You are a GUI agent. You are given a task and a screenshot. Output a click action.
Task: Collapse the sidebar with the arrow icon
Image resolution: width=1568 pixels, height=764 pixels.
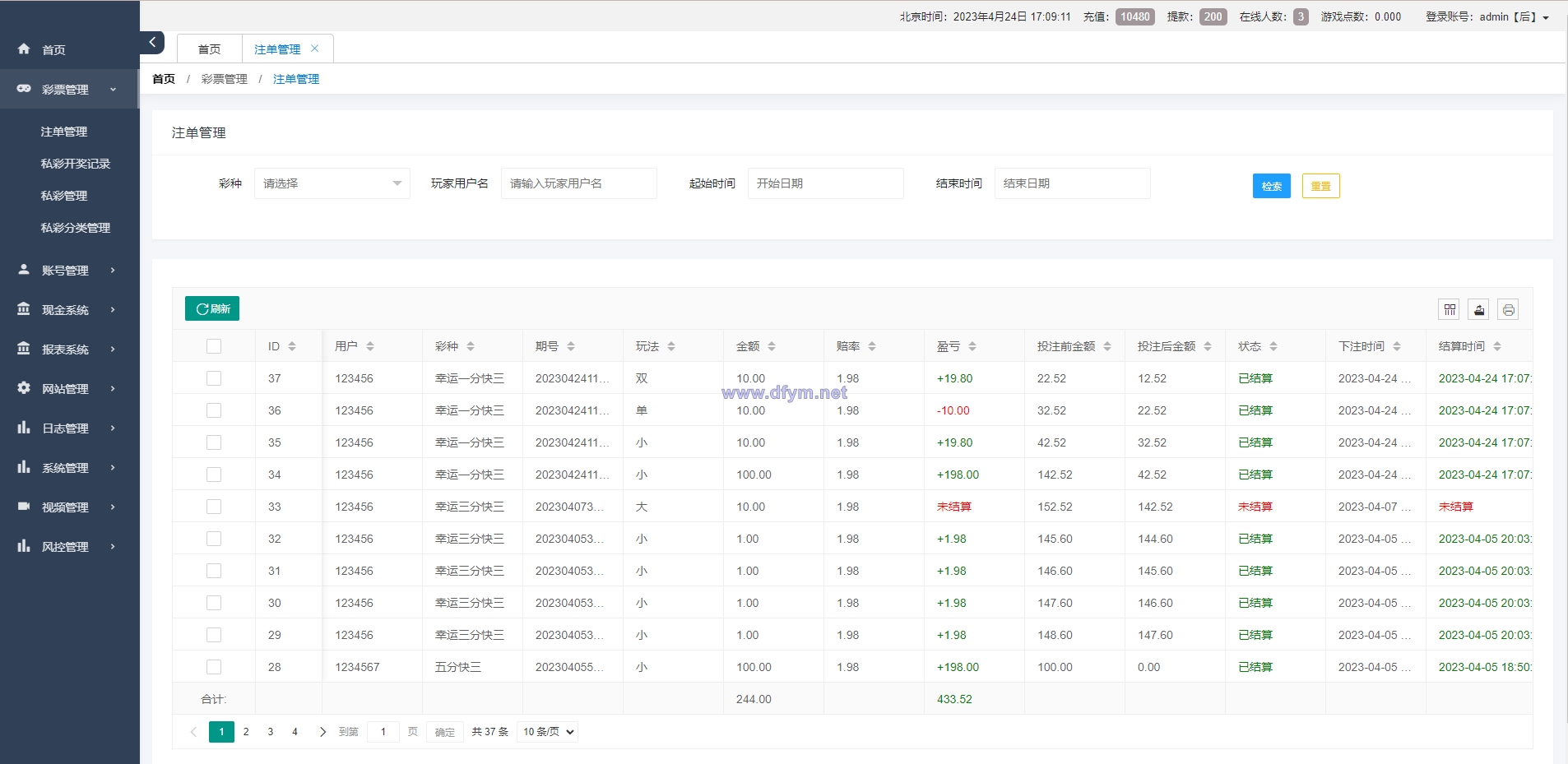152,42
